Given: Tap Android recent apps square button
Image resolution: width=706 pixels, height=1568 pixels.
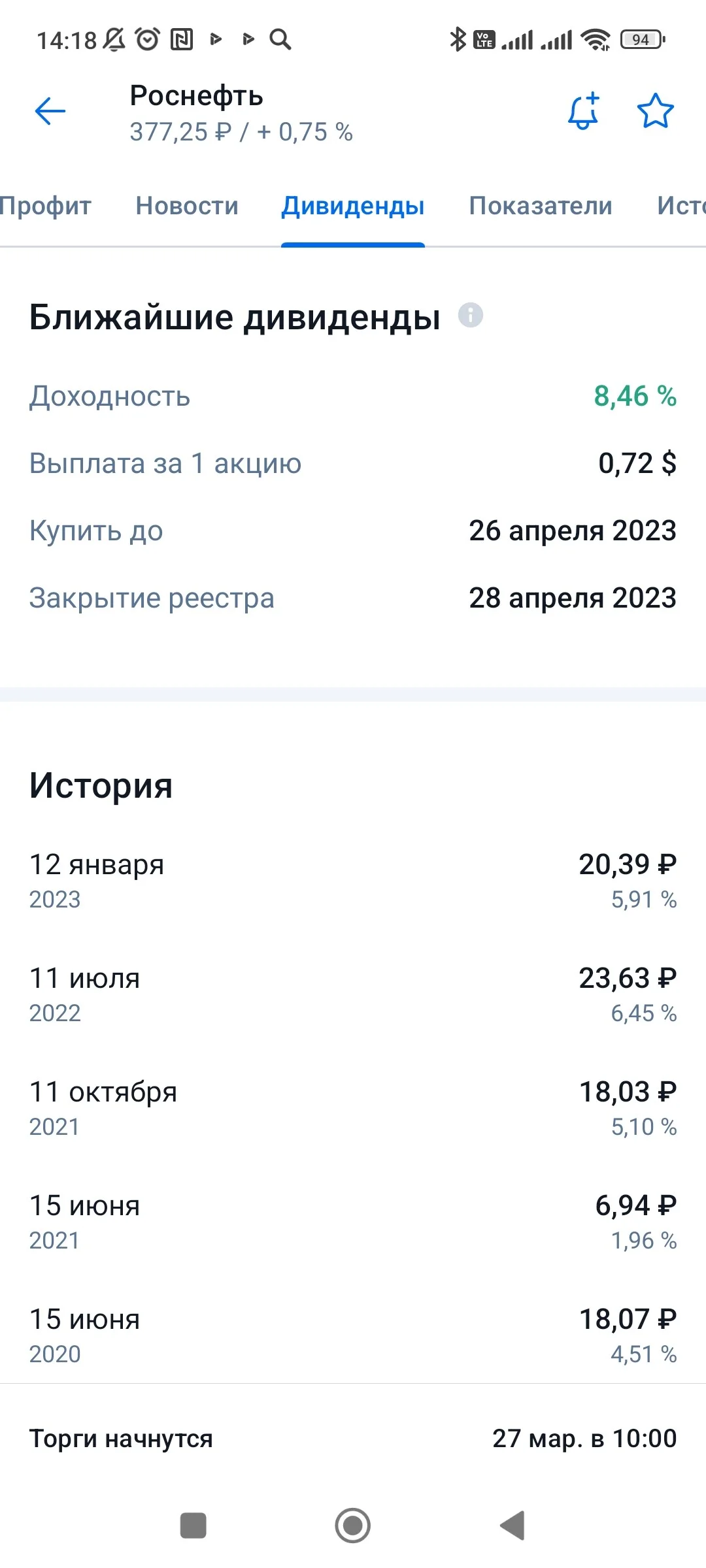Looking at the screenshot, I should click(193, 1526).
